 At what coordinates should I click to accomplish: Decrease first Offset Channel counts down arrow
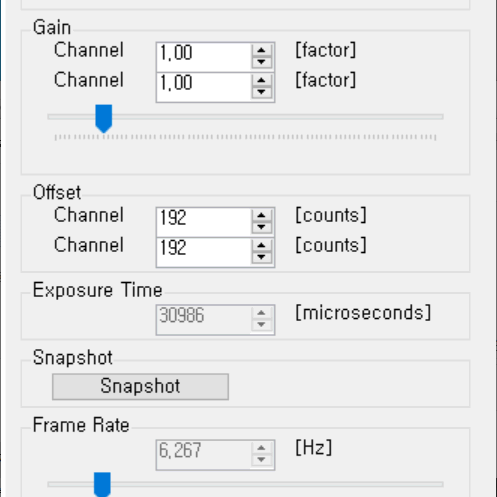[x=261, y=227]
